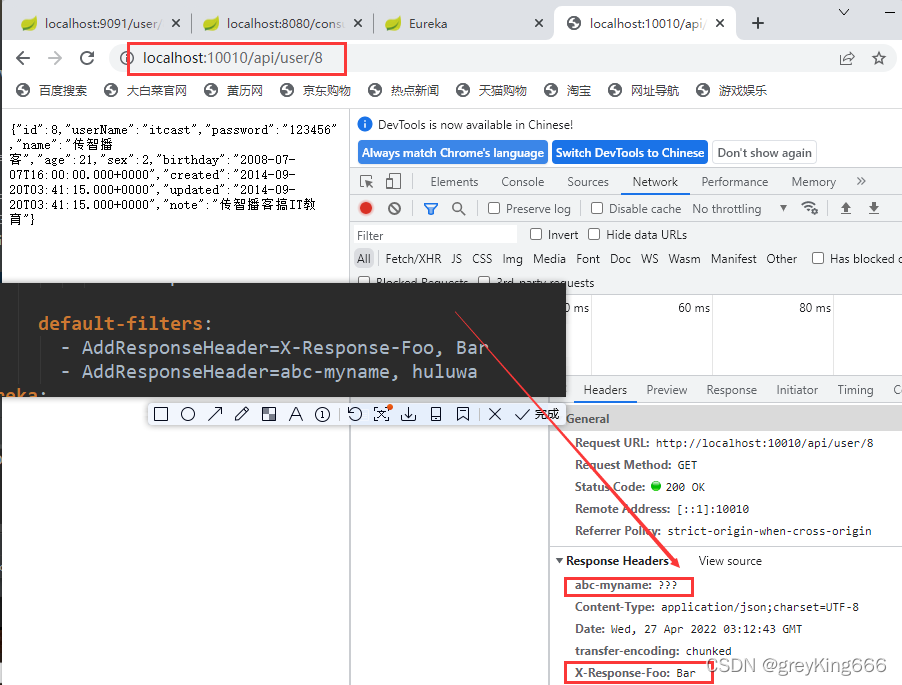Viewport: 902px width, 685px height.
Task: Switch to localhost:9091/user tab
Action: tap(102, 24)
